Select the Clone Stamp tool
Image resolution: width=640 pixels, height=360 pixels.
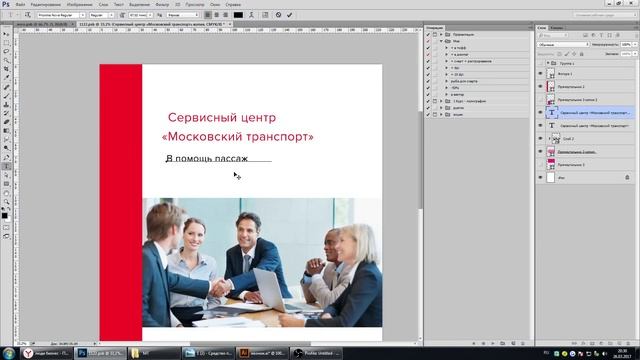(6, 104)
